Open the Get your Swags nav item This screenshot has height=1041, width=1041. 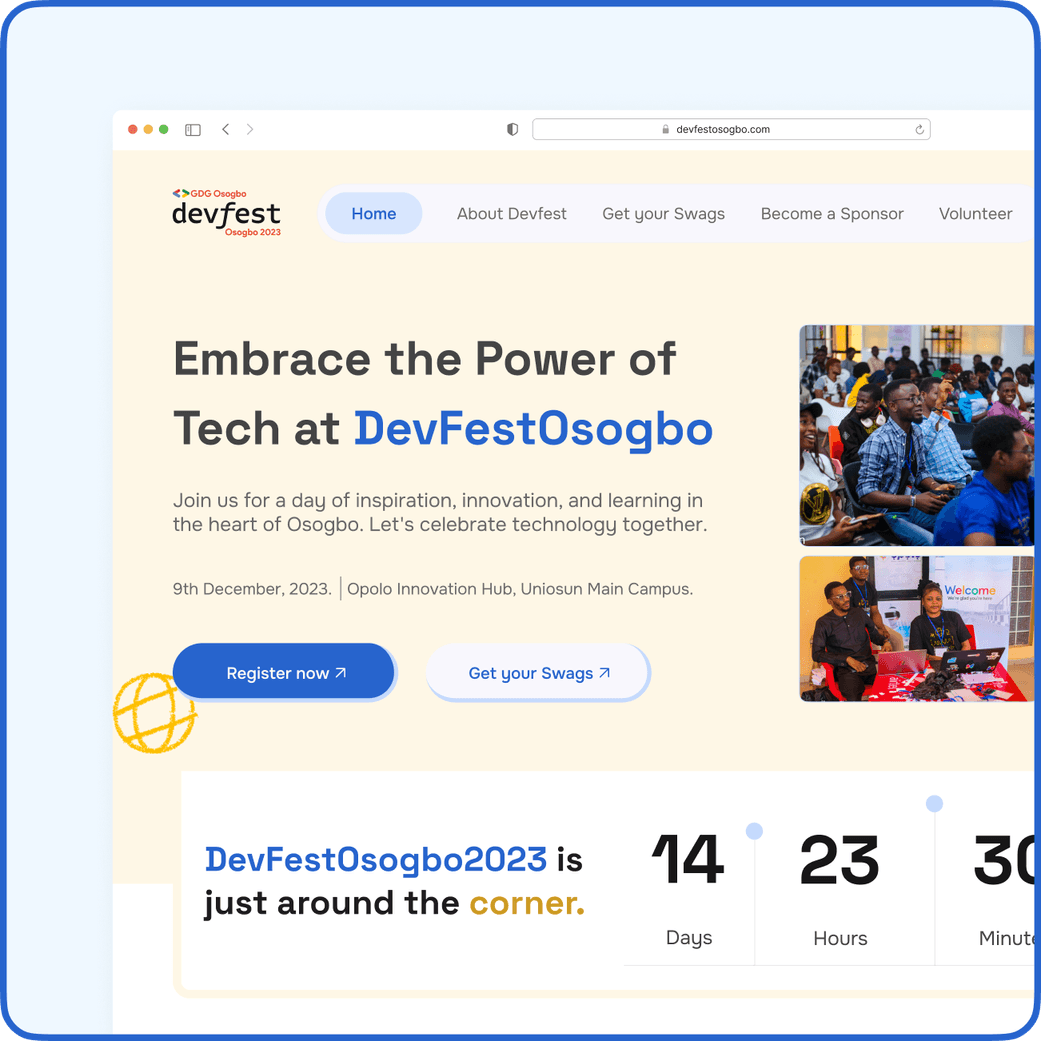point(663,214)
